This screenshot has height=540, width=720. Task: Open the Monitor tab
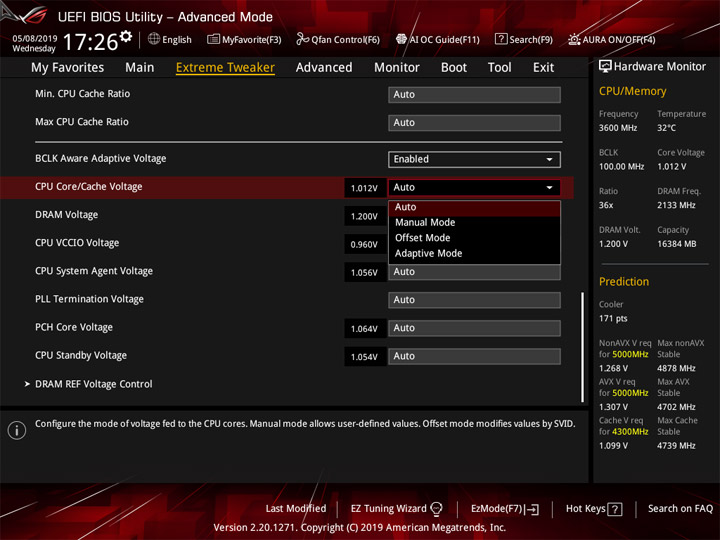(x=397, y=68)
